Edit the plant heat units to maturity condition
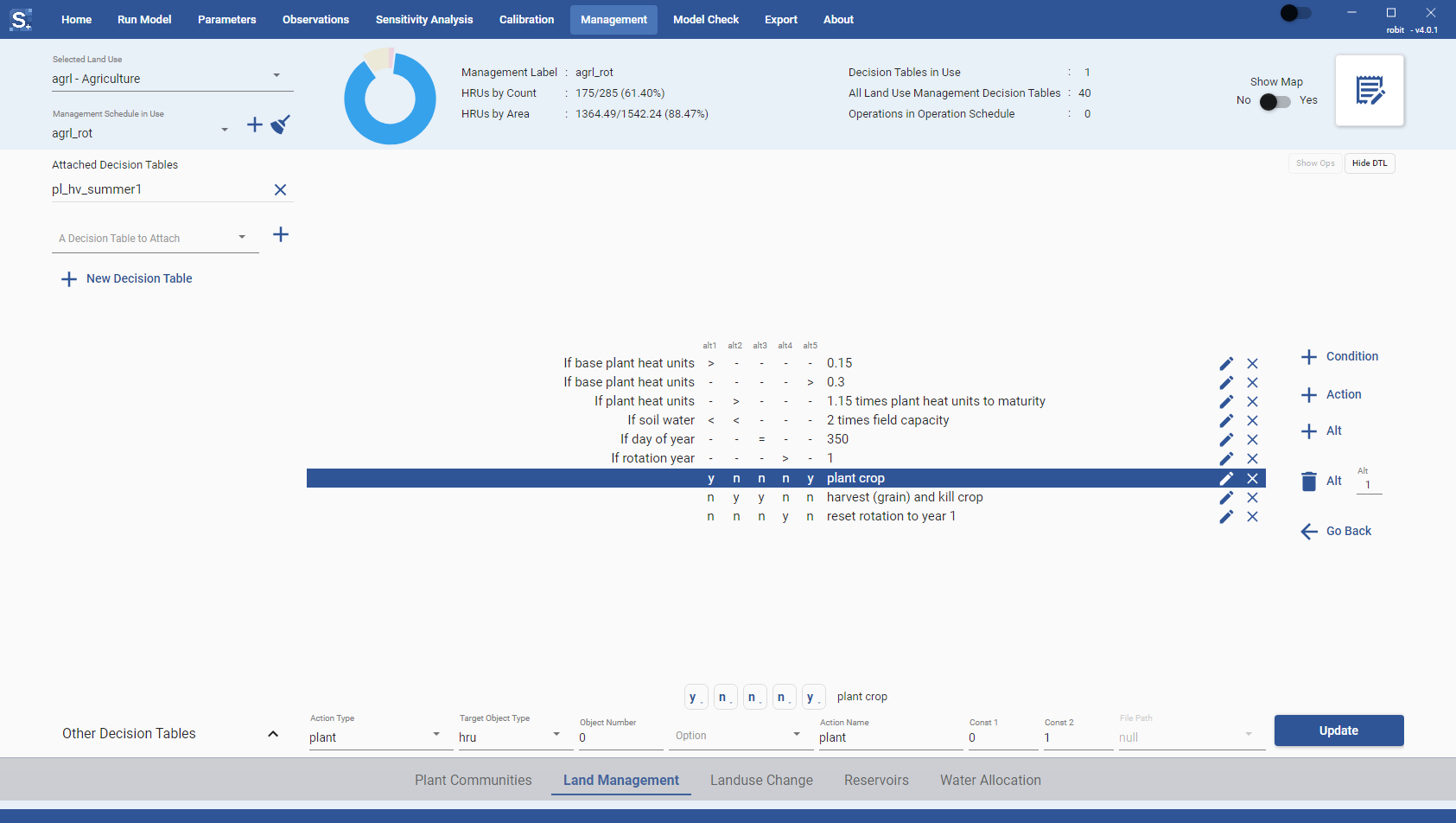Image resolution: width=1456 pixels, height=823 pixels. click(x=1226, y=401)
